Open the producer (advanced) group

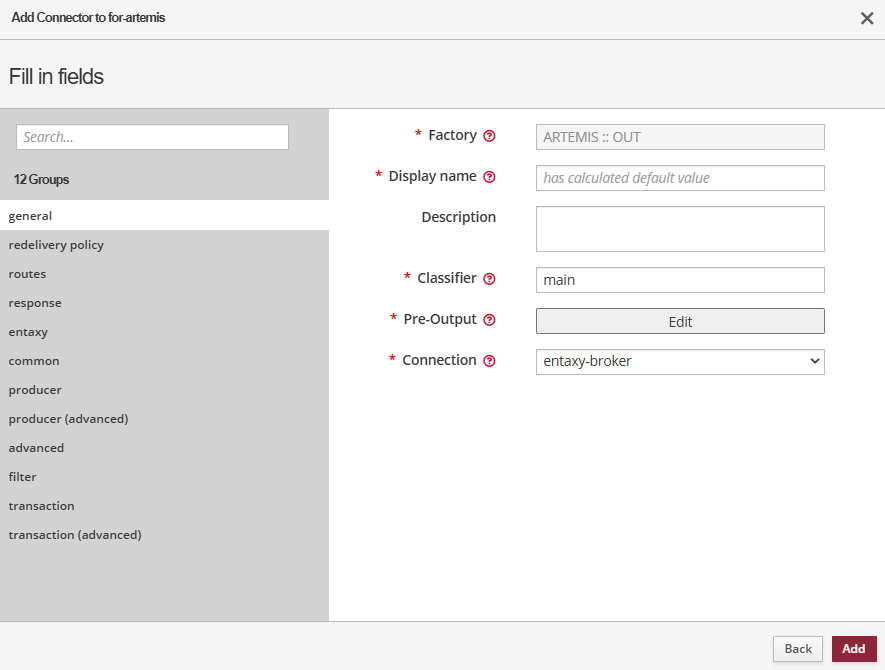coord(68,419)
